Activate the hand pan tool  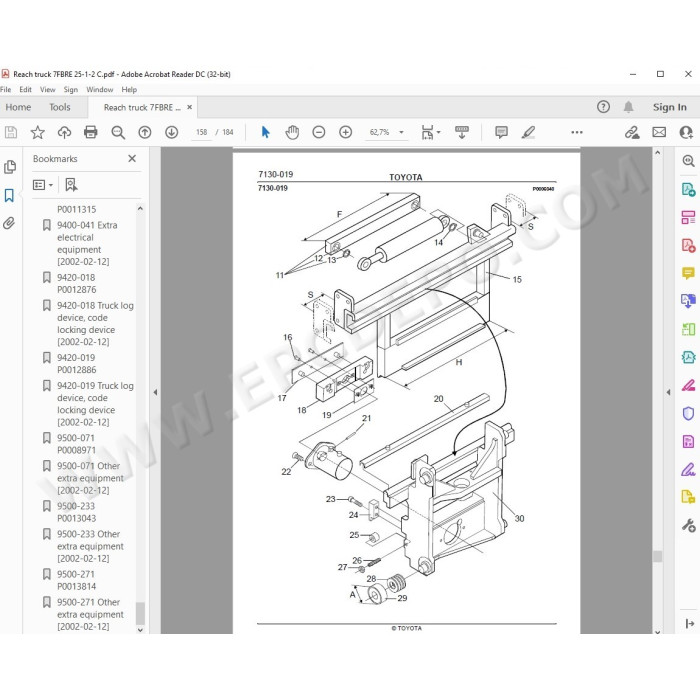[292, 132]
